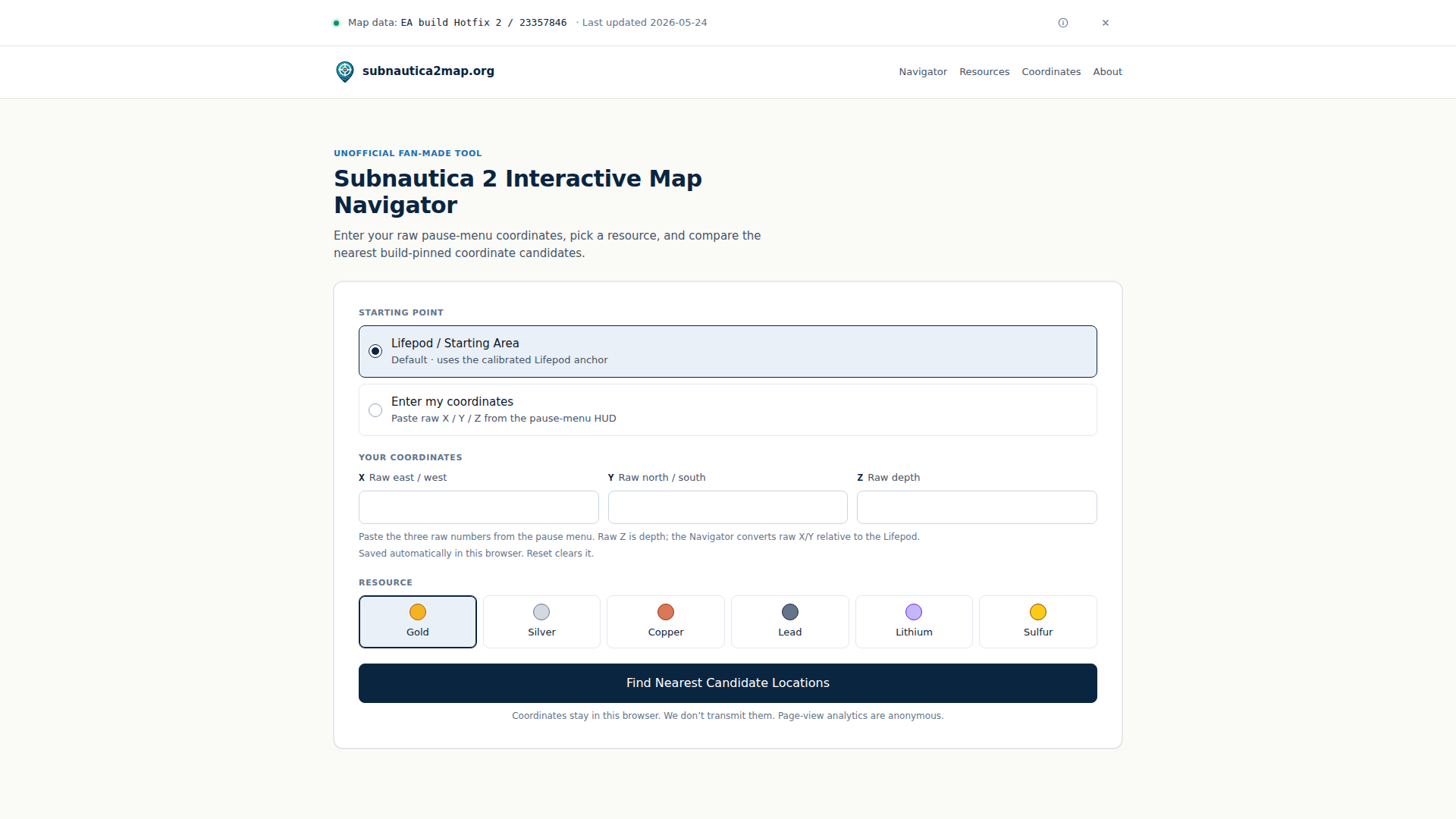The image size is (1456, 819).
Task: Pick the Sulfur resource tile
Action: pos(1038,622)
